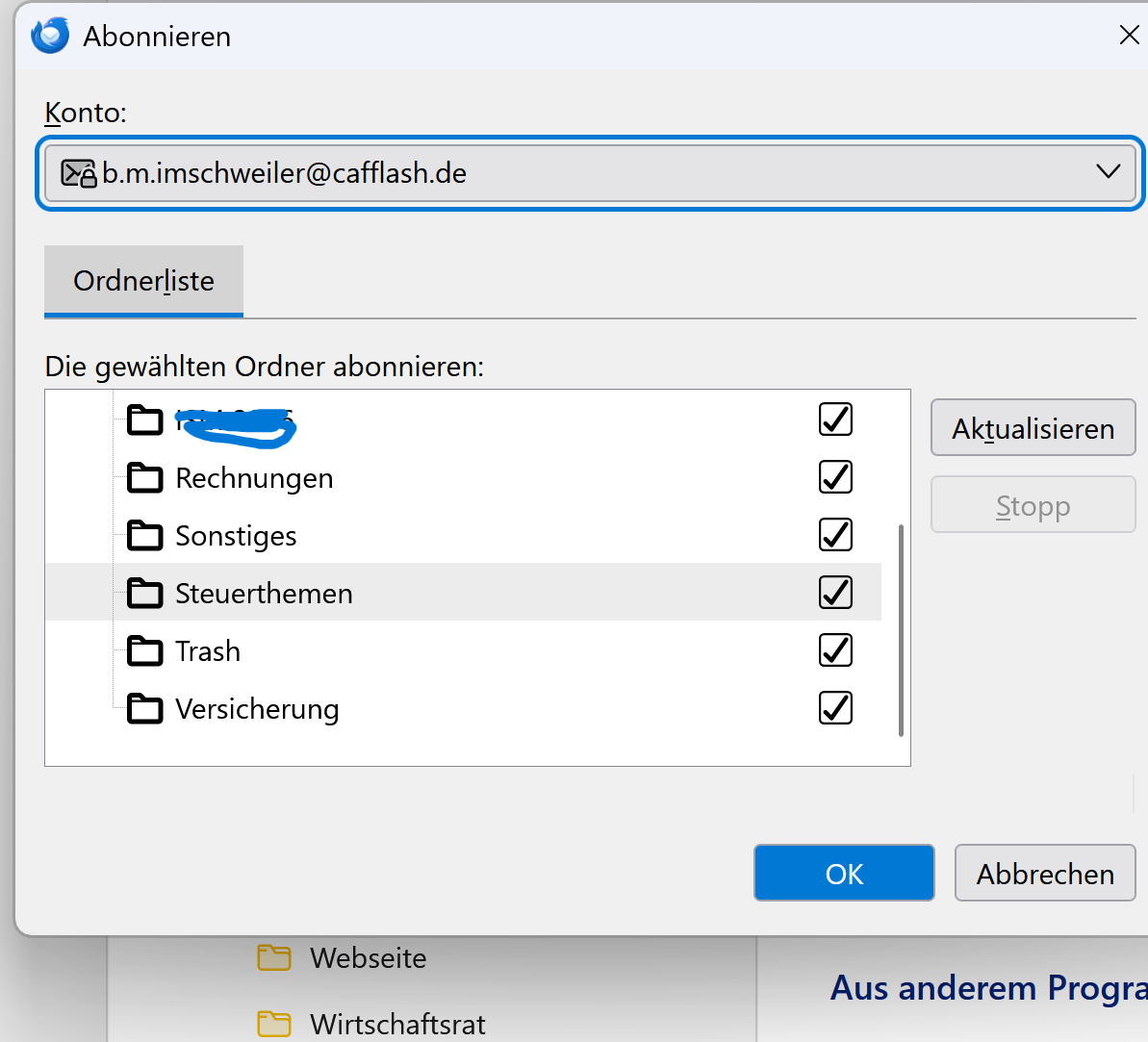Select the Ordnerliste tab
This screenshot has height=1042, width=1148.
pos(143,281)
